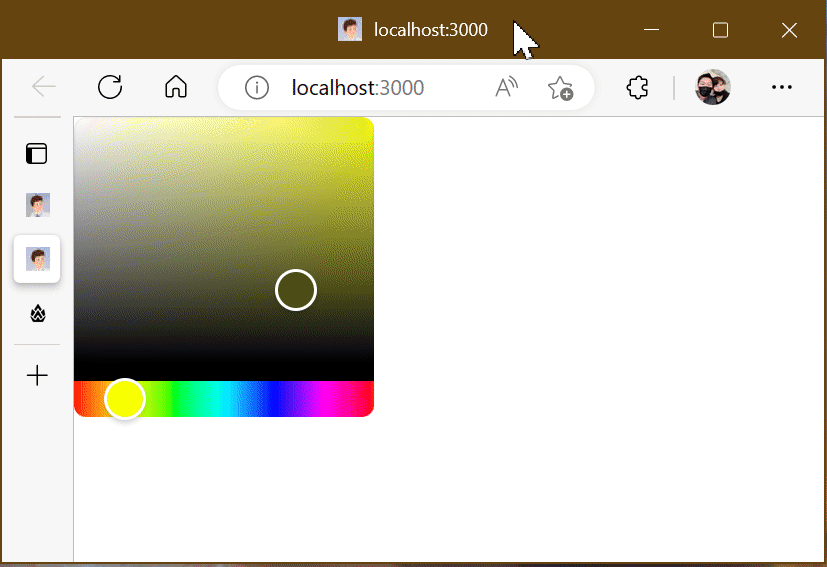Viewport: 827px width, 567px height.
Task: Go to the browser home page
Action: click(x=176, y=87)
